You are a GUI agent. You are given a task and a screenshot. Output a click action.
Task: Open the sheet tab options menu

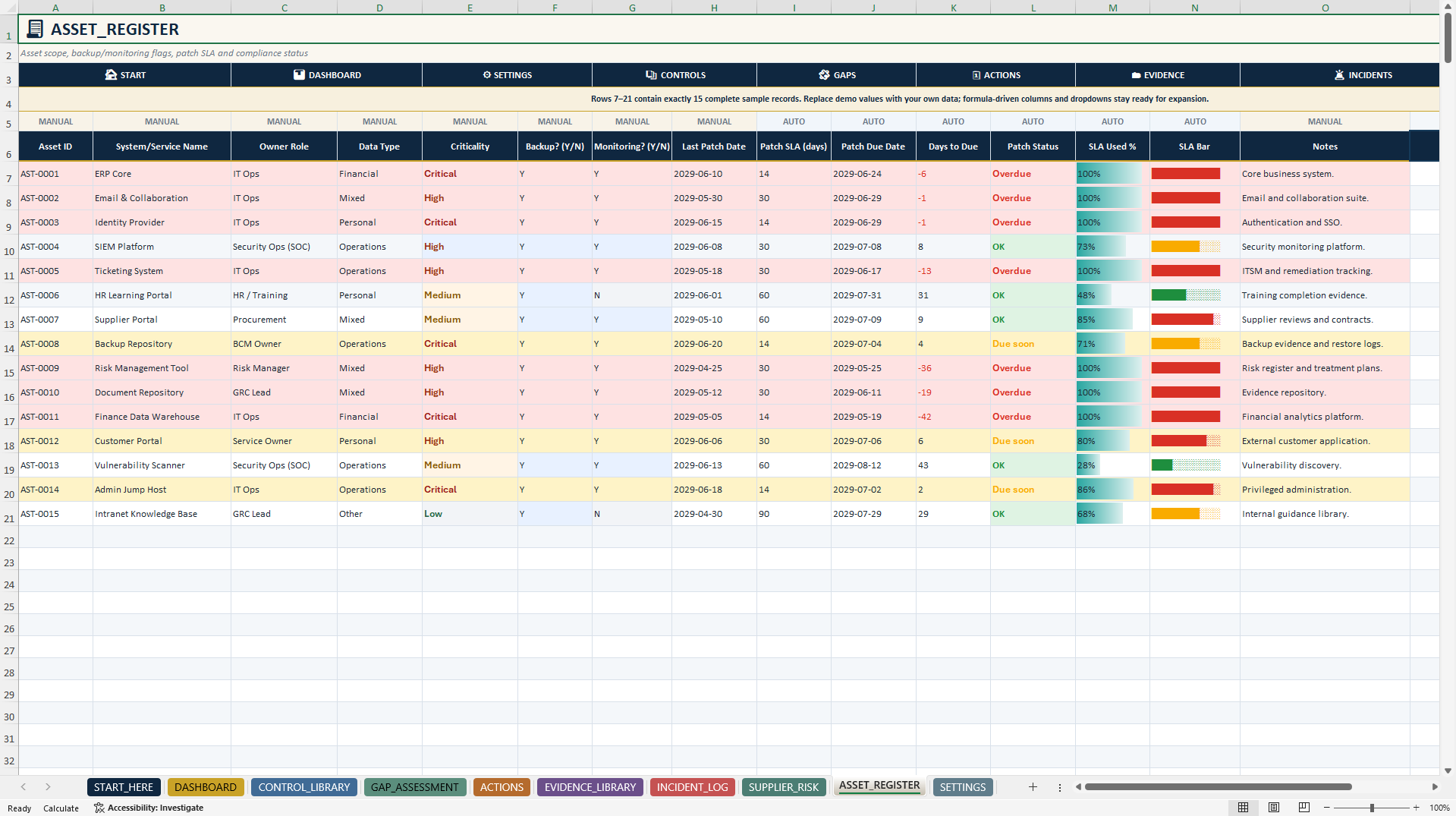pyautogui.click(x=1060, y=787)
